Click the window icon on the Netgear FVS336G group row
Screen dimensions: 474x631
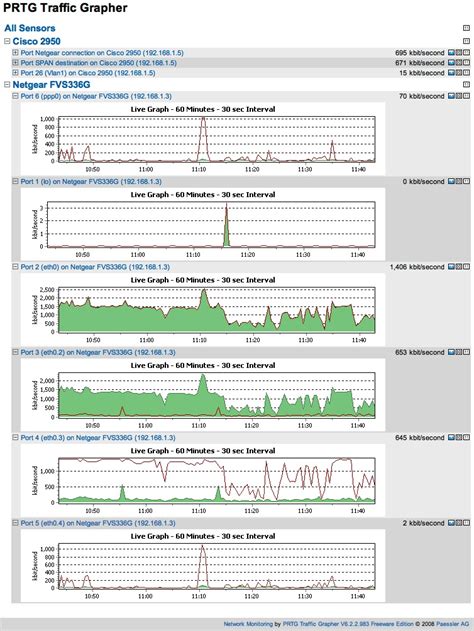(x=466, y=85)
